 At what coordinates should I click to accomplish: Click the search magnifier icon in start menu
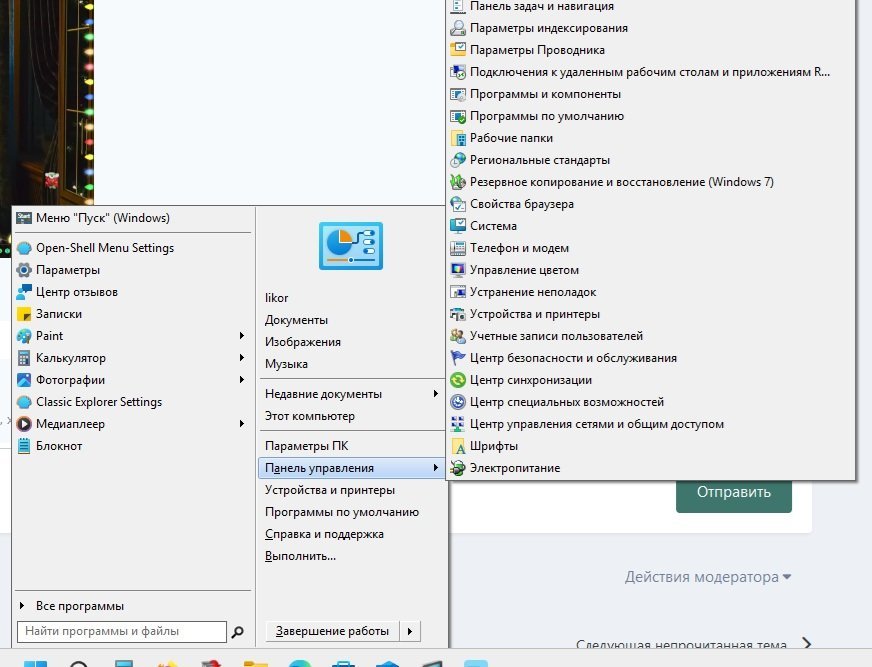(x=237, y=632)
